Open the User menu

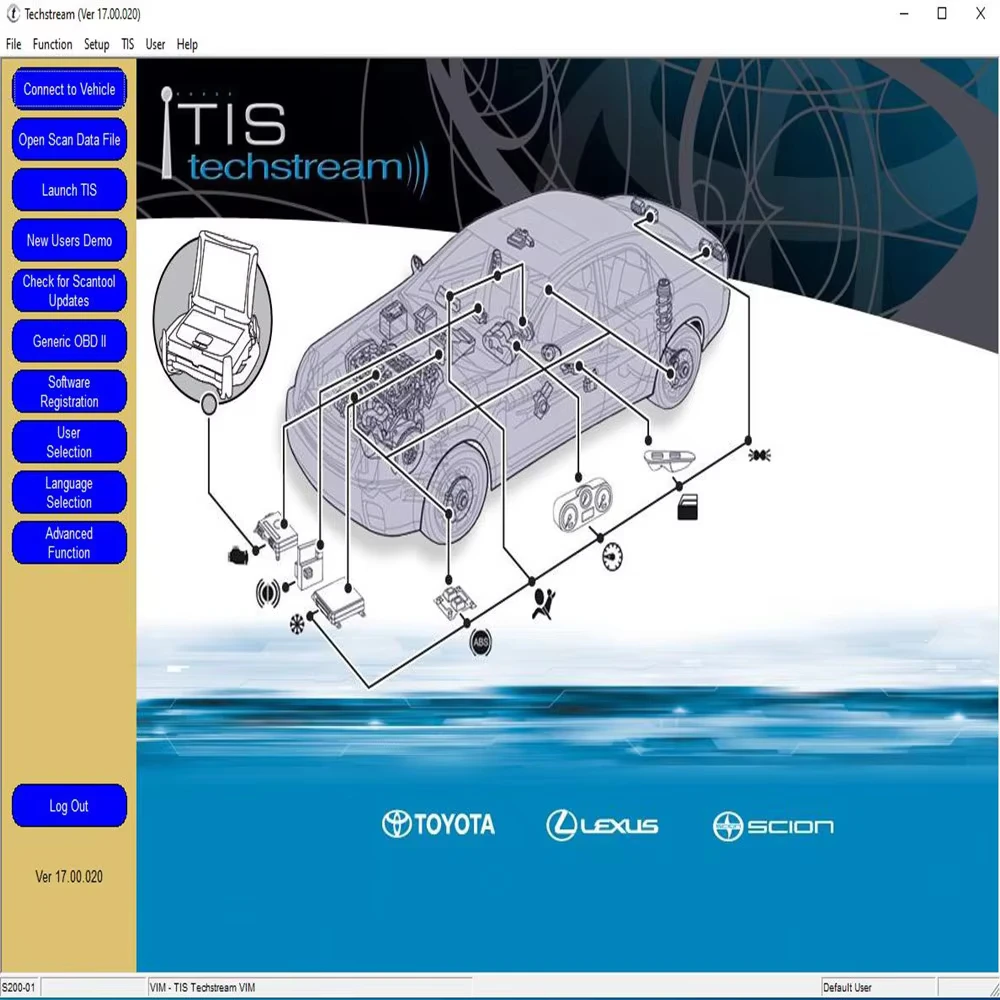point(155,44)
